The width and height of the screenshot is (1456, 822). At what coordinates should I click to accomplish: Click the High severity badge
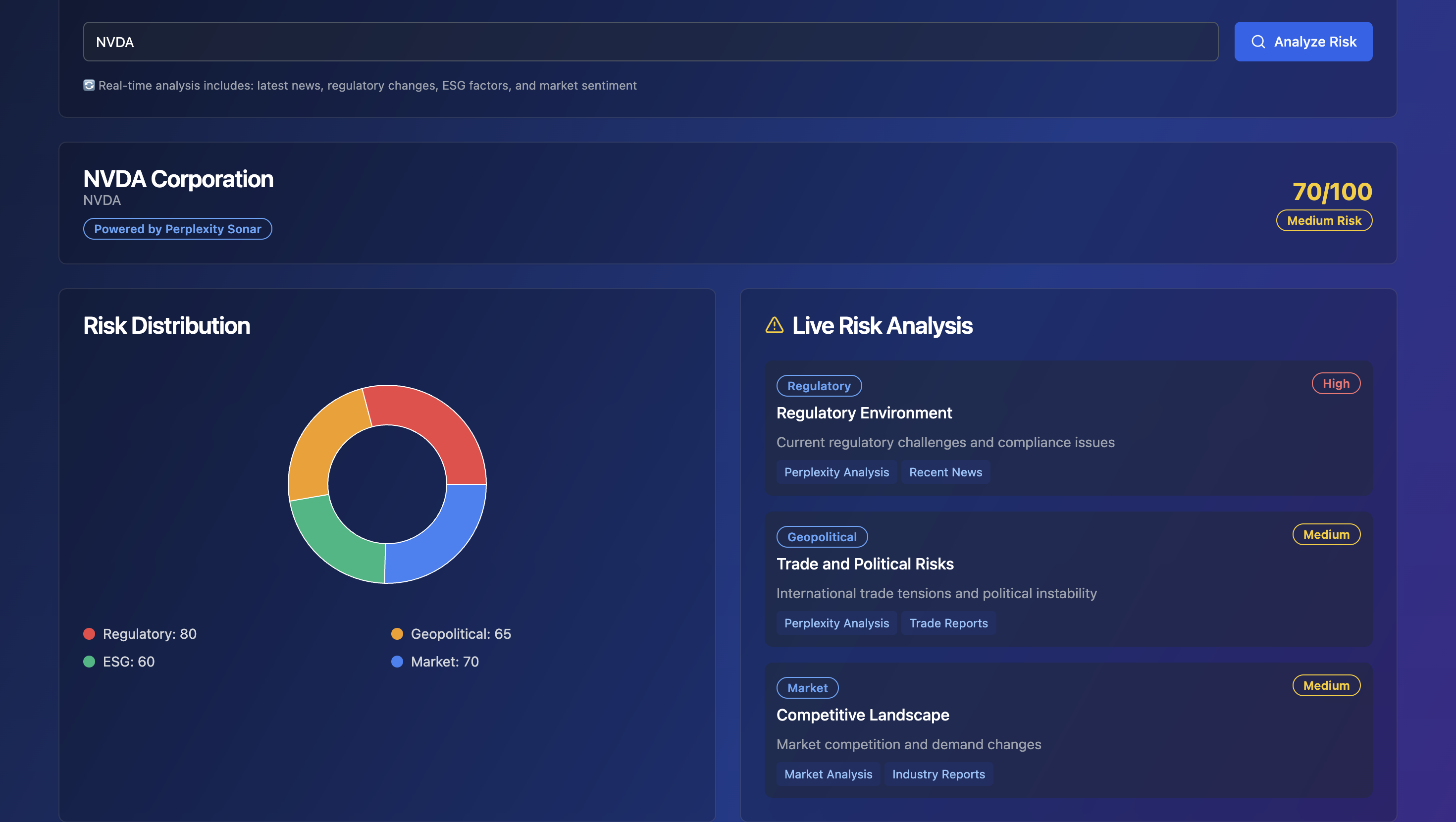click(1336, 383)
